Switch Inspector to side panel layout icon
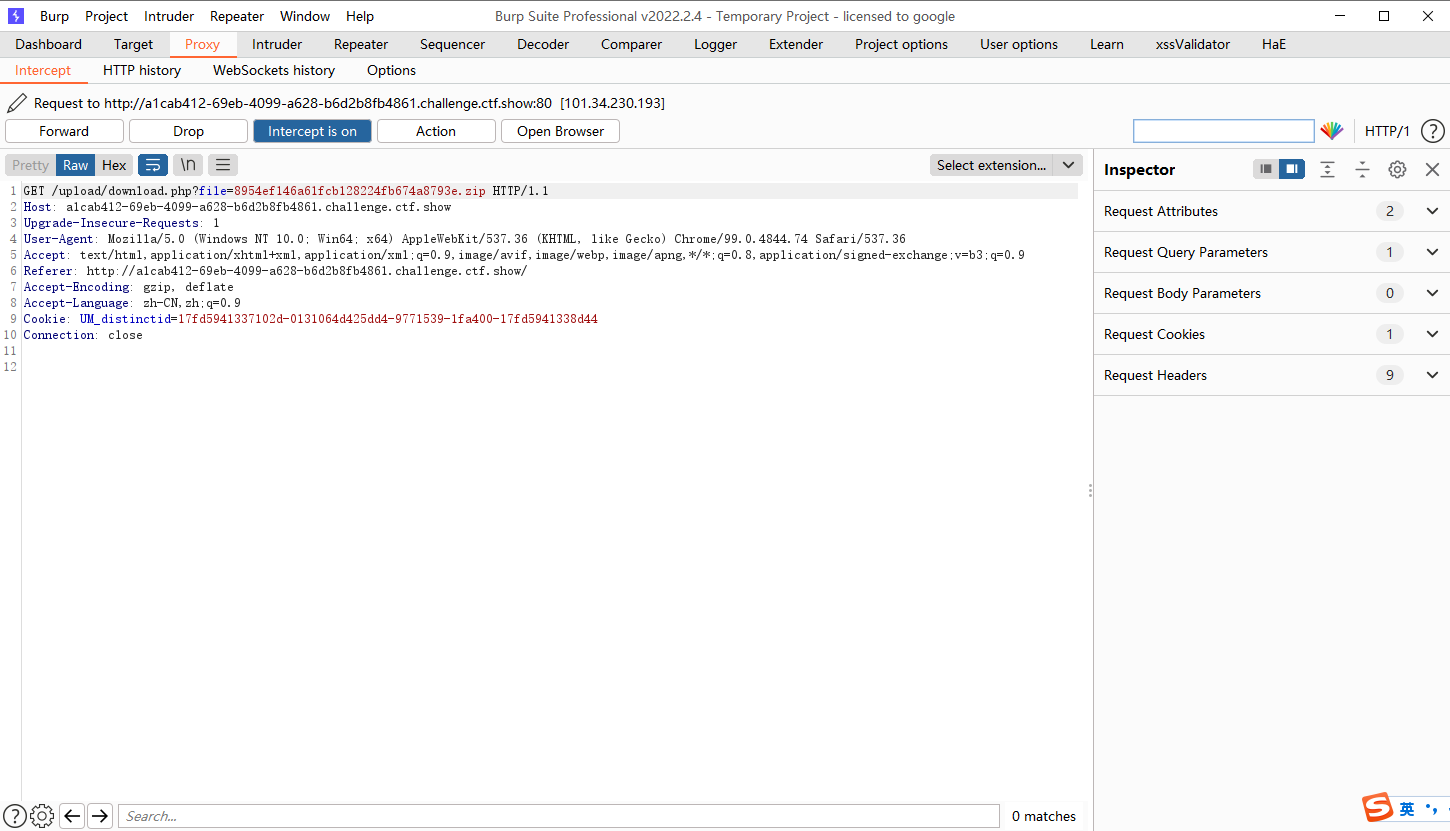 (x=1292, y=169)
